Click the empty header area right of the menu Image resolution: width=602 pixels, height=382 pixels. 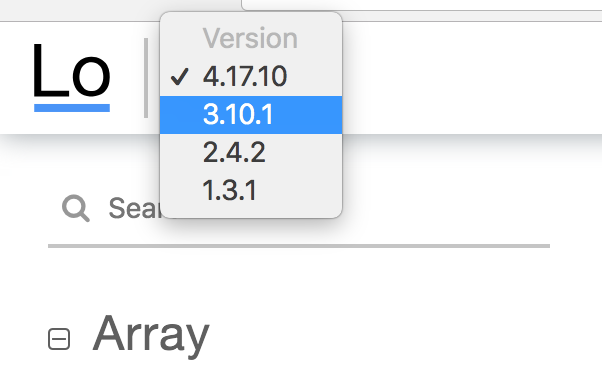tap(471, 78)
